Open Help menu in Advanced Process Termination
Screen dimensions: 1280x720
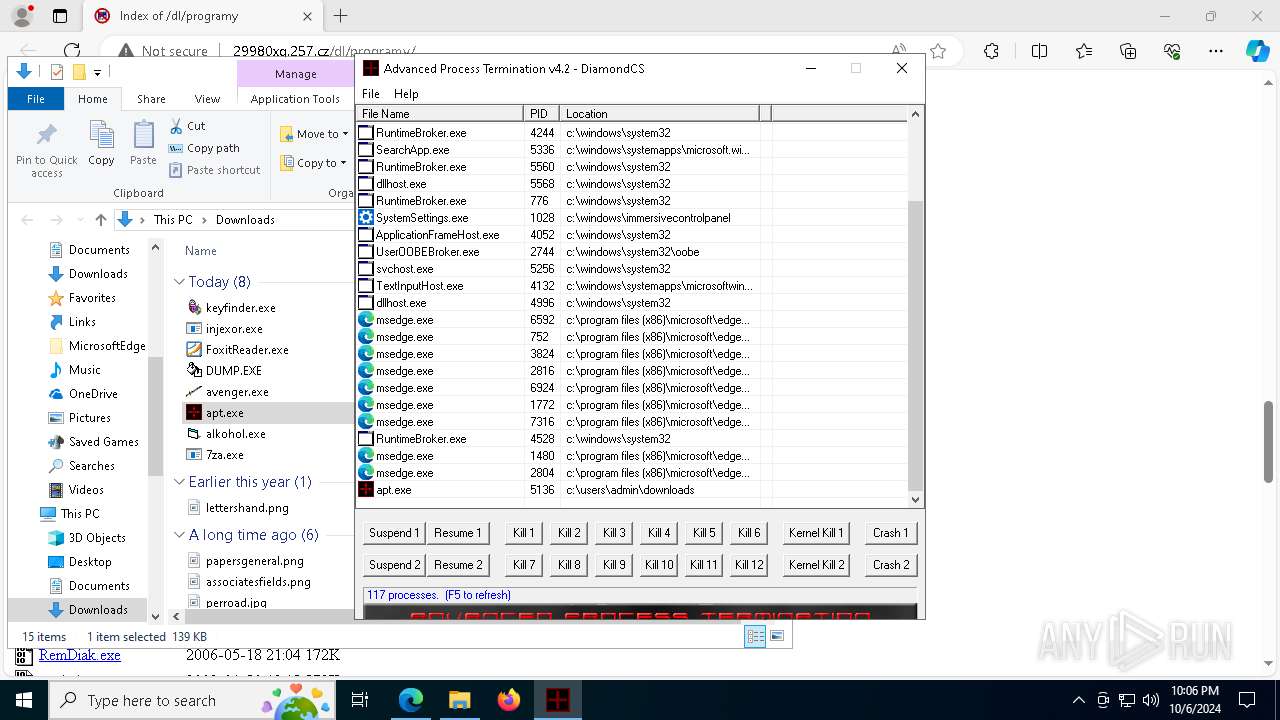[406, 94]
